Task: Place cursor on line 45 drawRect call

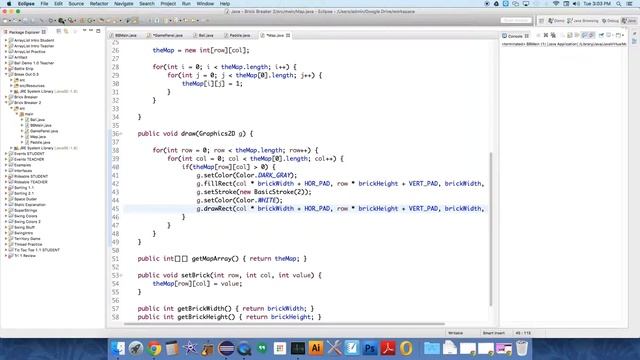Action: (341, 209)
